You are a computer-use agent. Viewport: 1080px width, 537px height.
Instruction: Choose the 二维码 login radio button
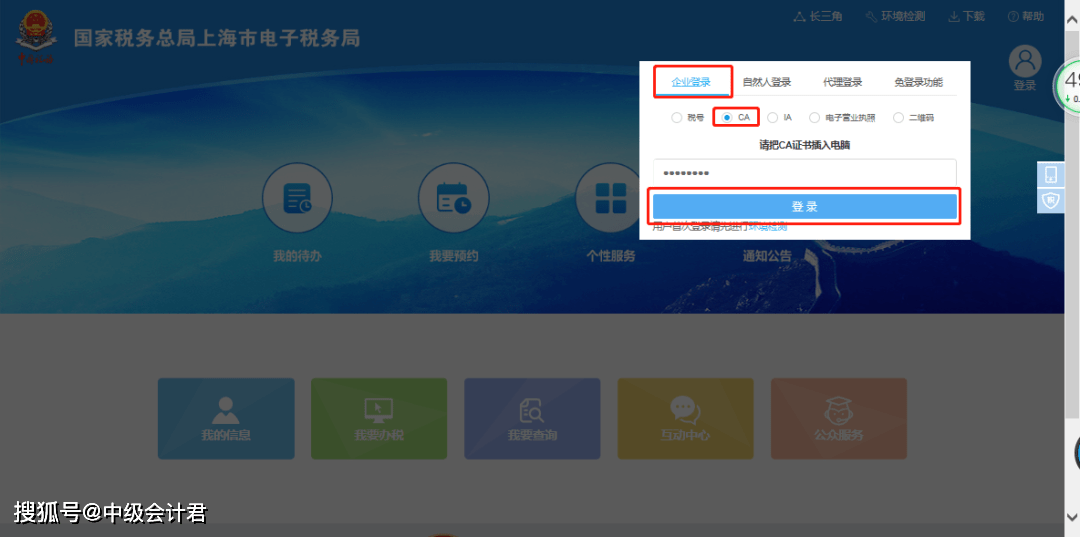coord(898,118)
